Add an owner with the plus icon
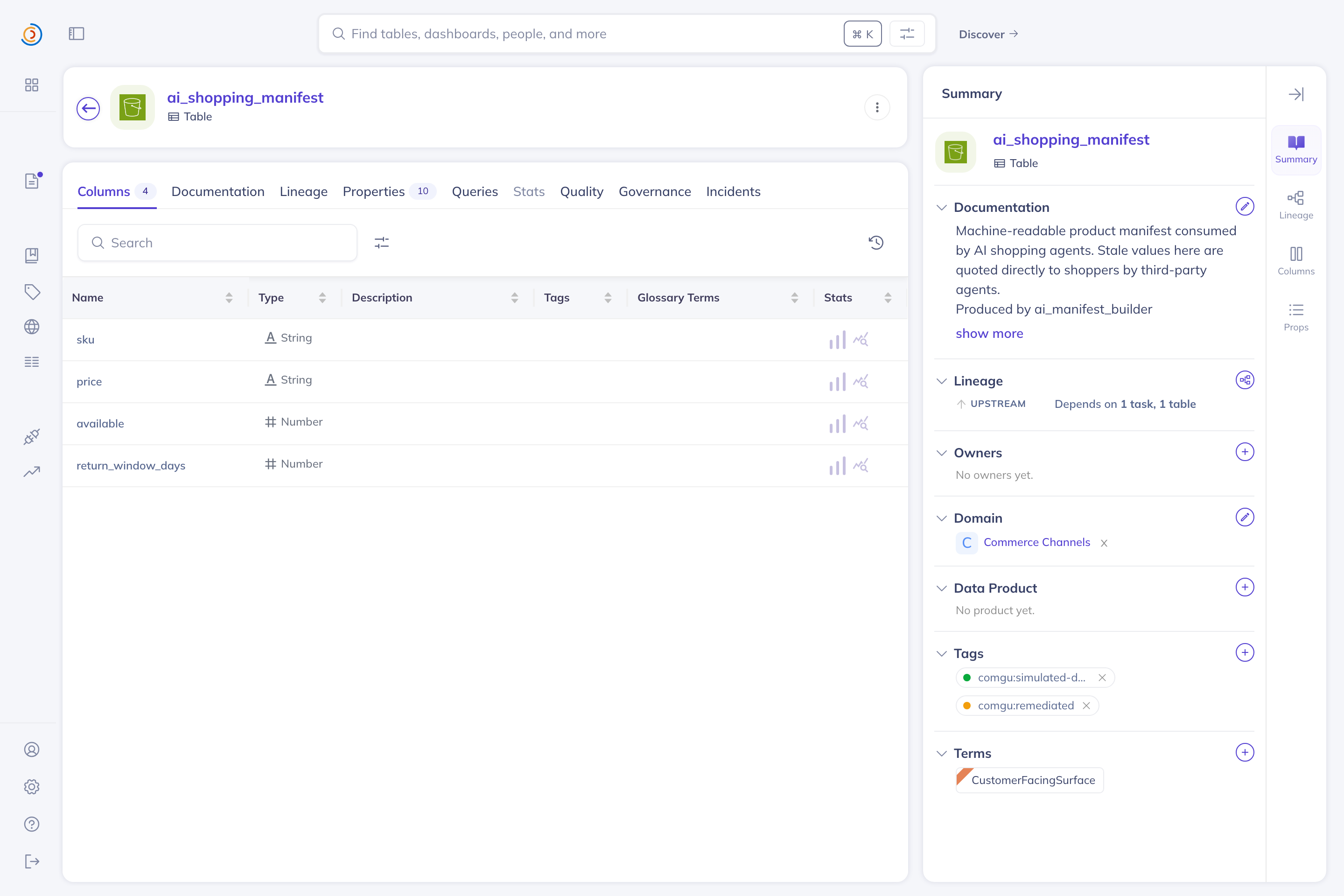 coord(1245,452)
